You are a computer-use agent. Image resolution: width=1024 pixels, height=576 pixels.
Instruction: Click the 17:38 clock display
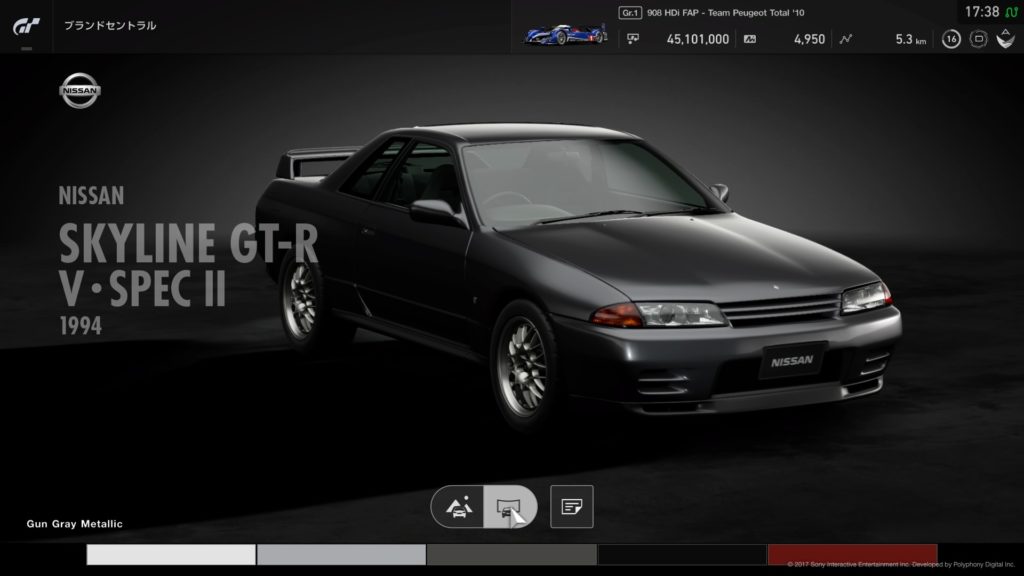tap(982, 12)
